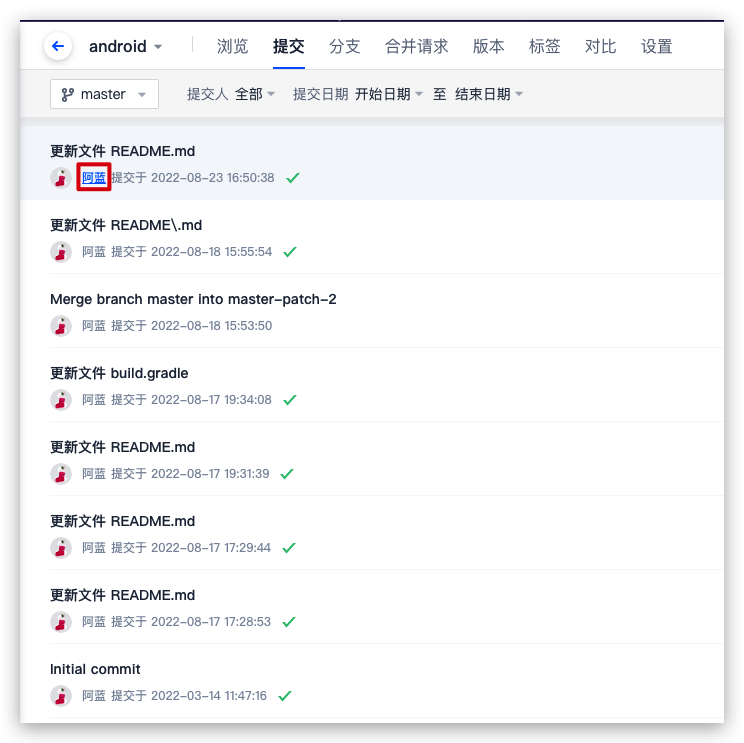Screen dimensions: 744x743
Task: Open the 开始日期 date picker
Action: (389, 94)
